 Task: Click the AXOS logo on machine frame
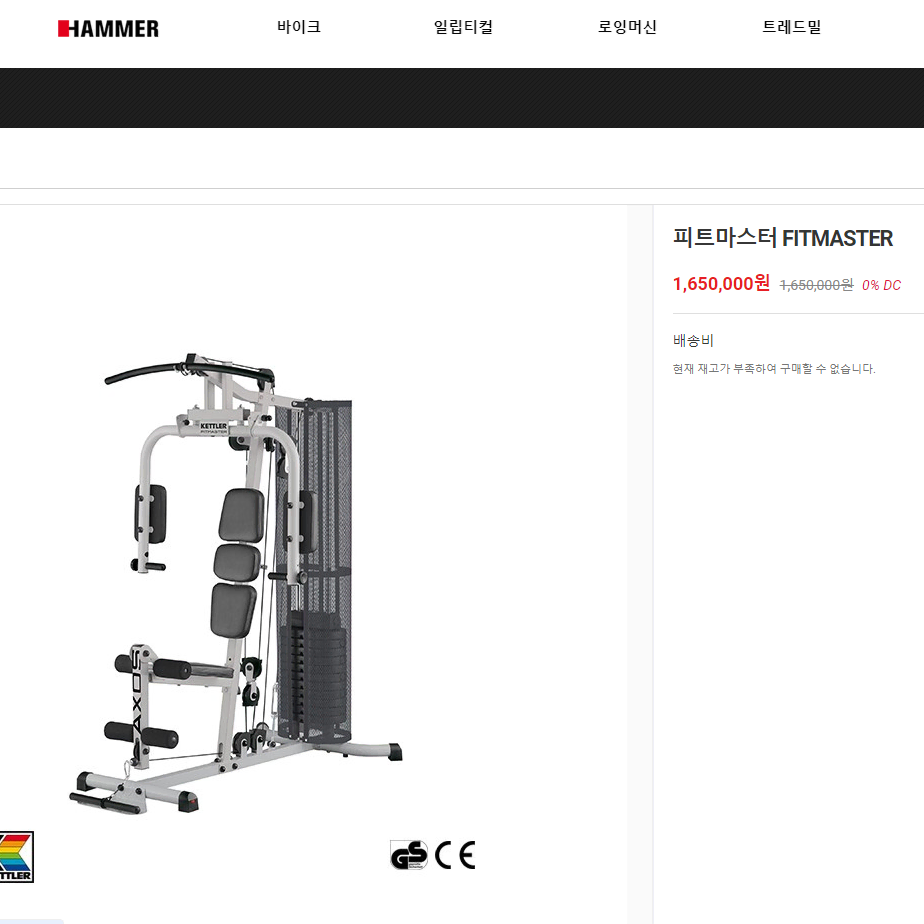coord(137,695)
